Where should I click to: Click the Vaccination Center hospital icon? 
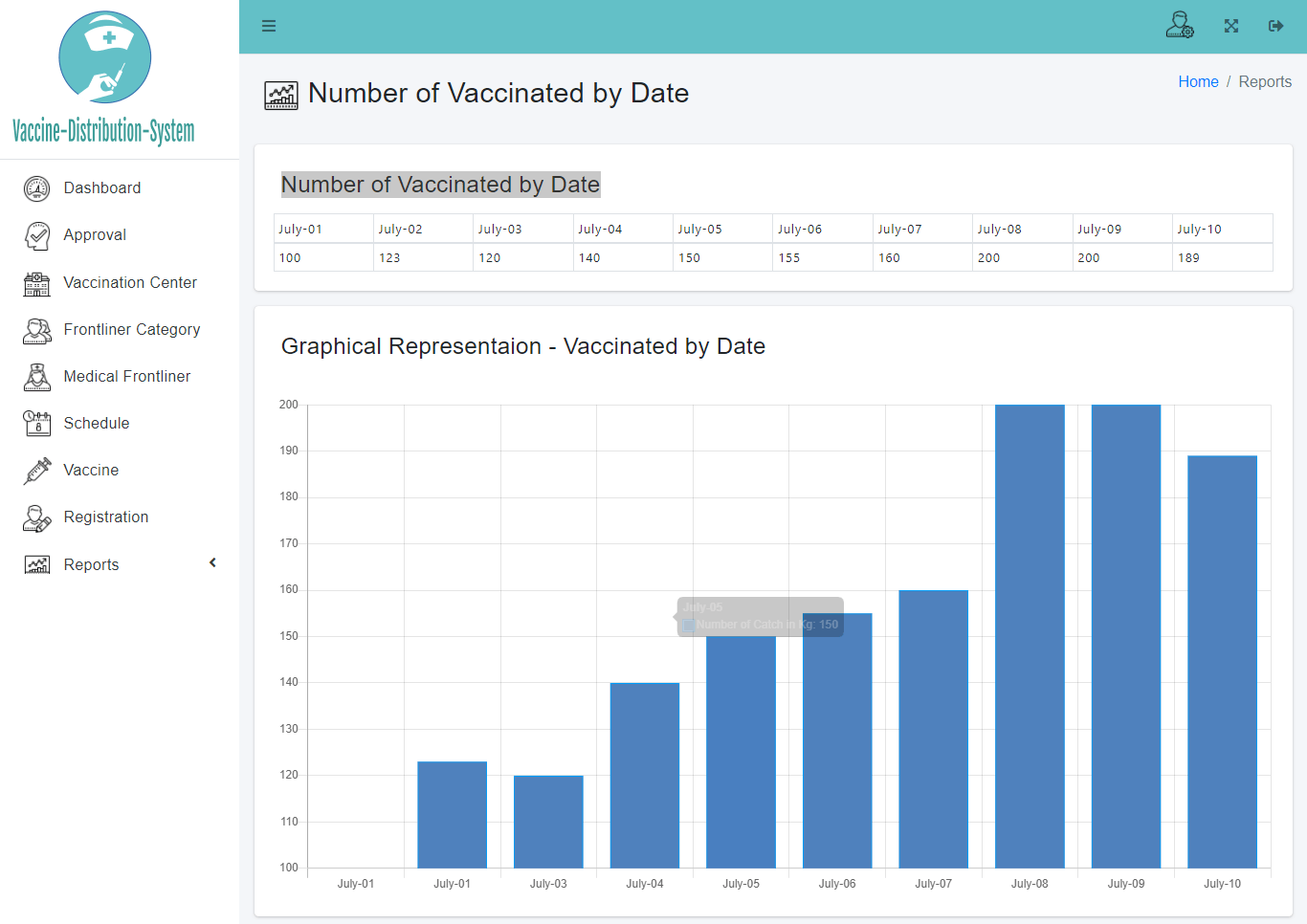pos(36,283)
